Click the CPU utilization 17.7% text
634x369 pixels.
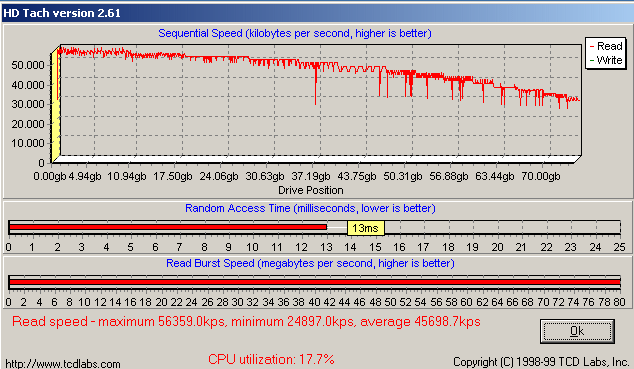[271, 359]
